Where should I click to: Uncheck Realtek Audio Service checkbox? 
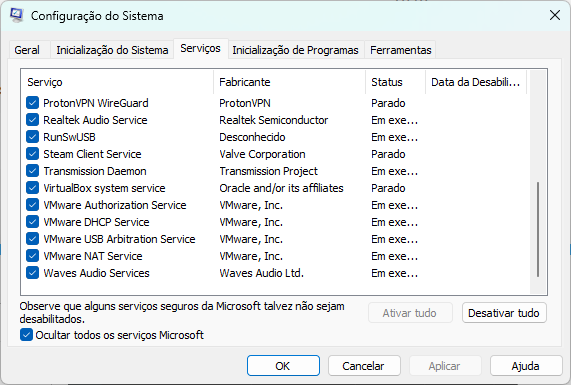(x=32, y=120)
